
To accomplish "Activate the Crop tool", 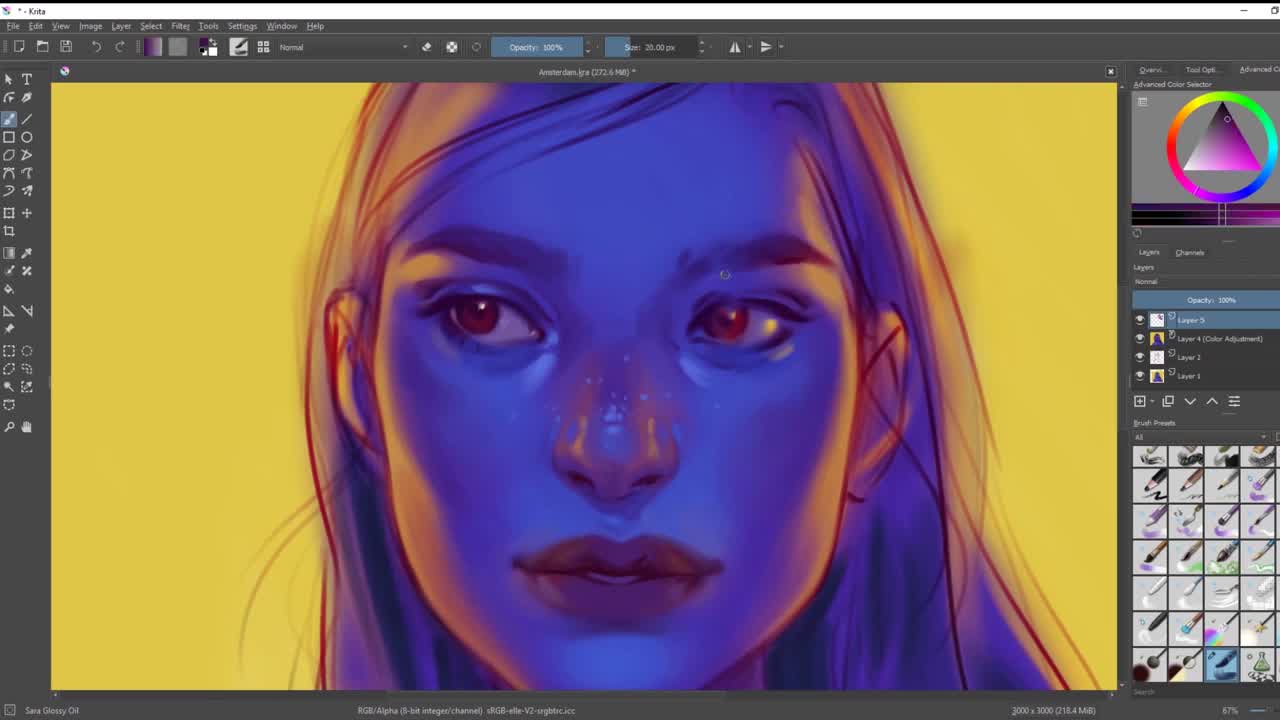I will (x=9, y=231).
